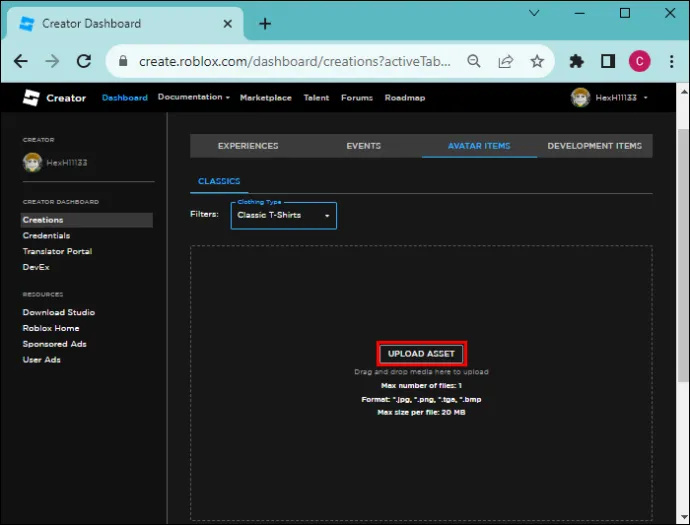Click the scrollbar down arrow
Viewport: 690px width, 525px height.
pyautogui.click(x=683, y=516)
